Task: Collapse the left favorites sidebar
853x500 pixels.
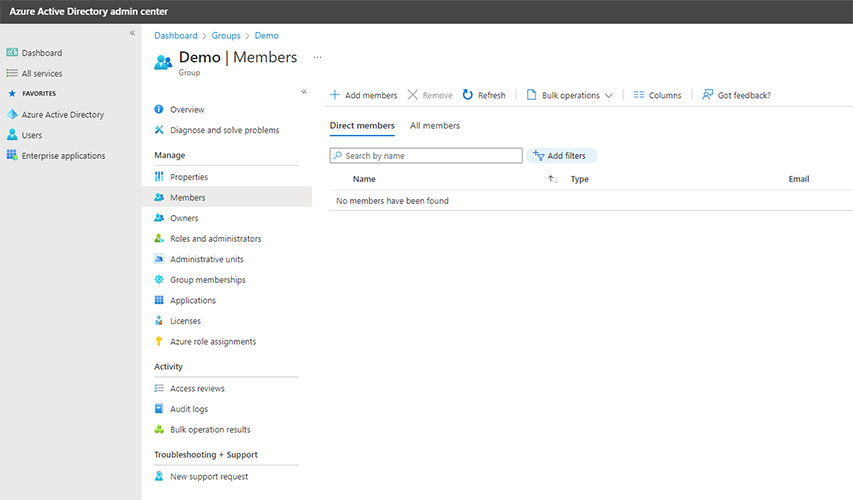Action: coord(132,33)
